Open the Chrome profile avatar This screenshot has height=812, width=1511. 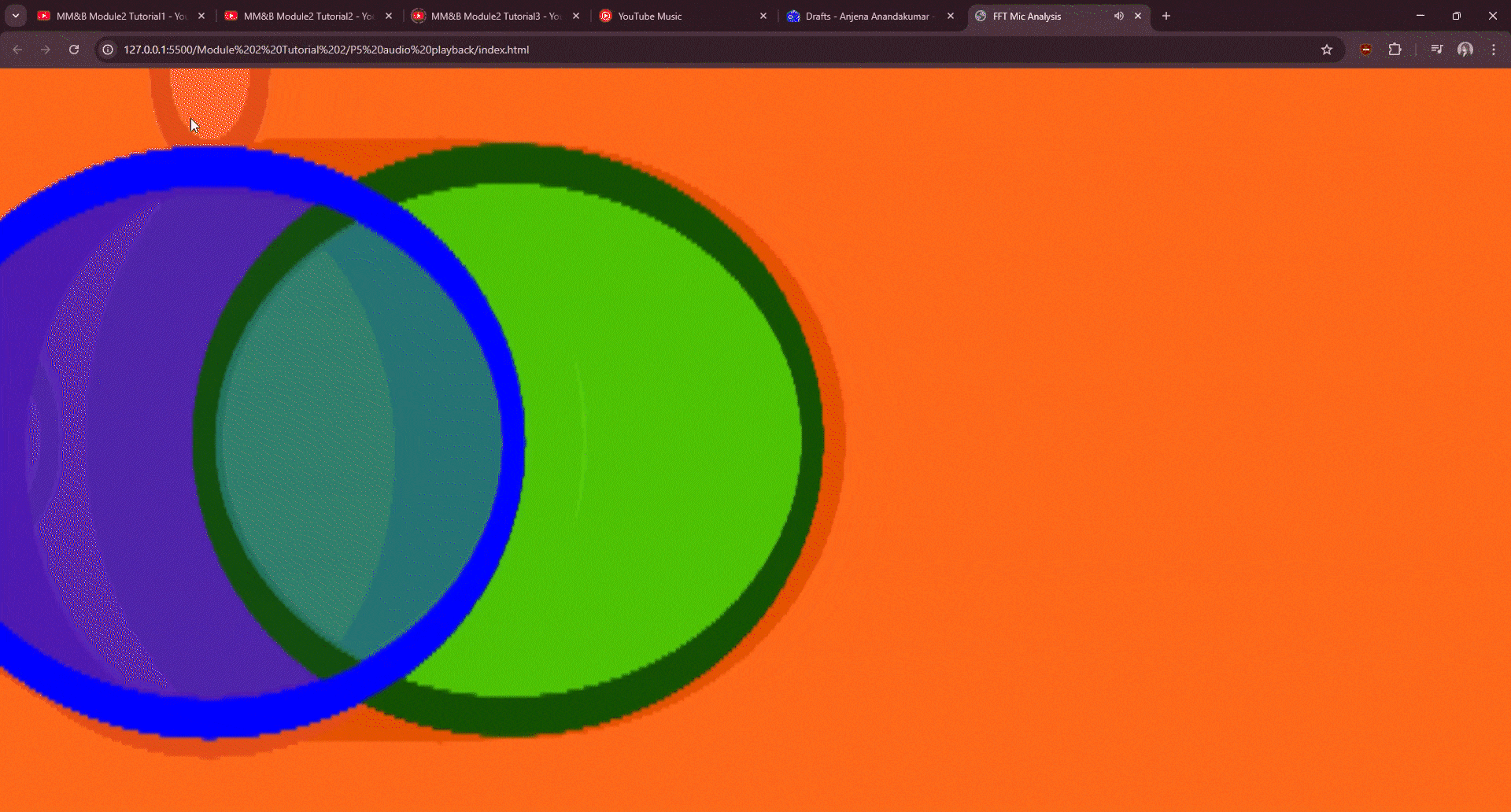tap(1465, 49)
